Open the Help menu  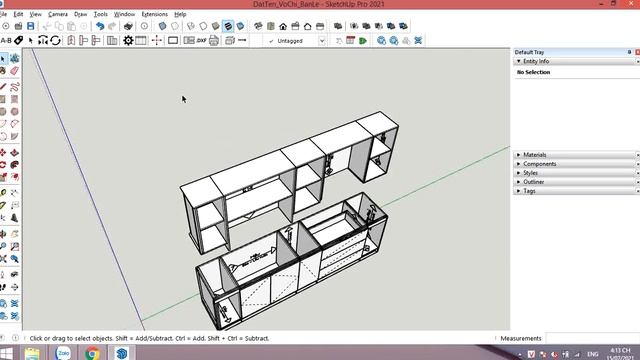180,14
